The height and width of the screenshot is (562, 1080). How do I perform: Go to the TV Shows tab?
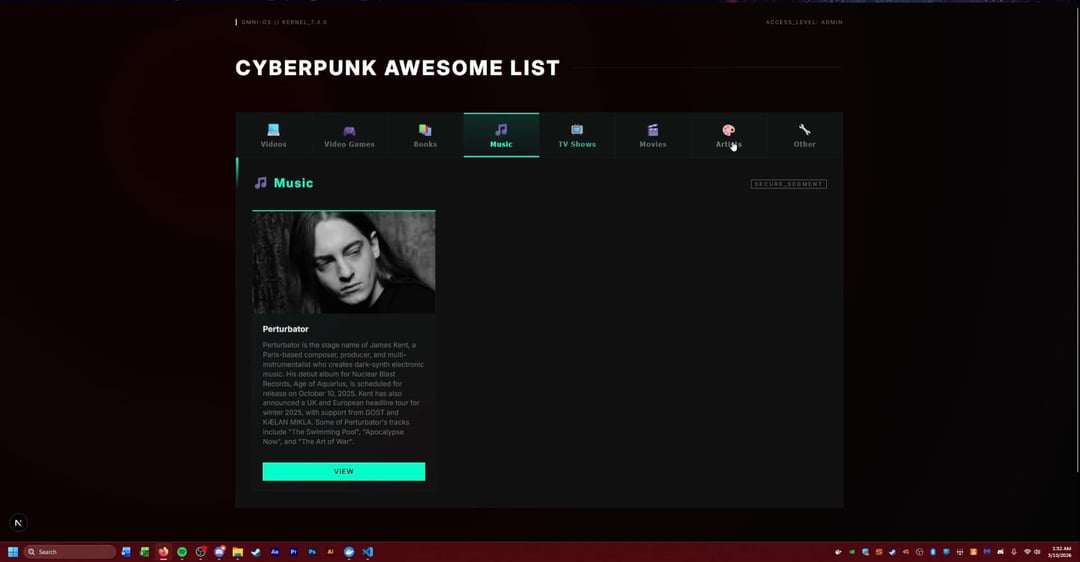(x=577, y=136)
